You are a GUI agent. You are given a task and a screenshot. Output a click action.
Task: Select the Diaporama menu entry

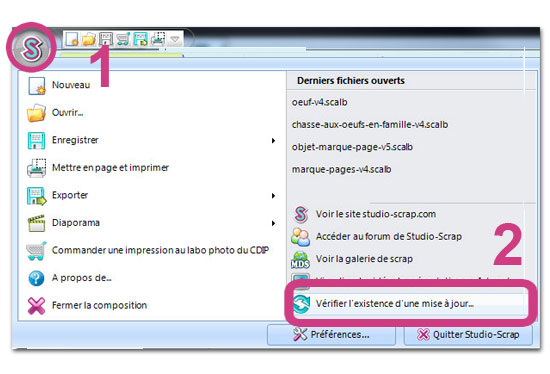pyautogui.click(x=76, y=223)
